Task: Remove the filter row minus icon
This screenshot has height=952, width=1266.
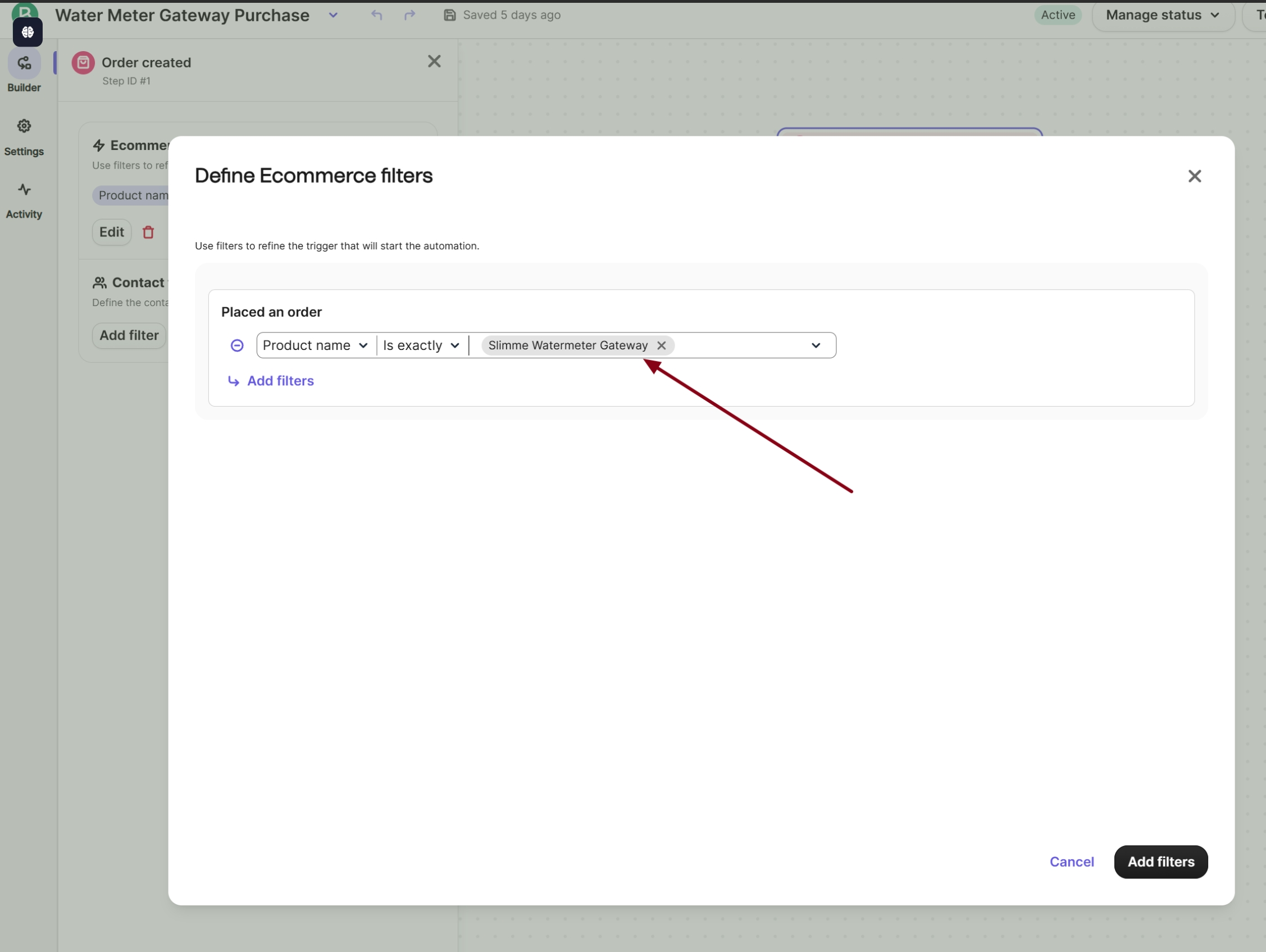Action: pyautogui.click(x=237, y=345)
